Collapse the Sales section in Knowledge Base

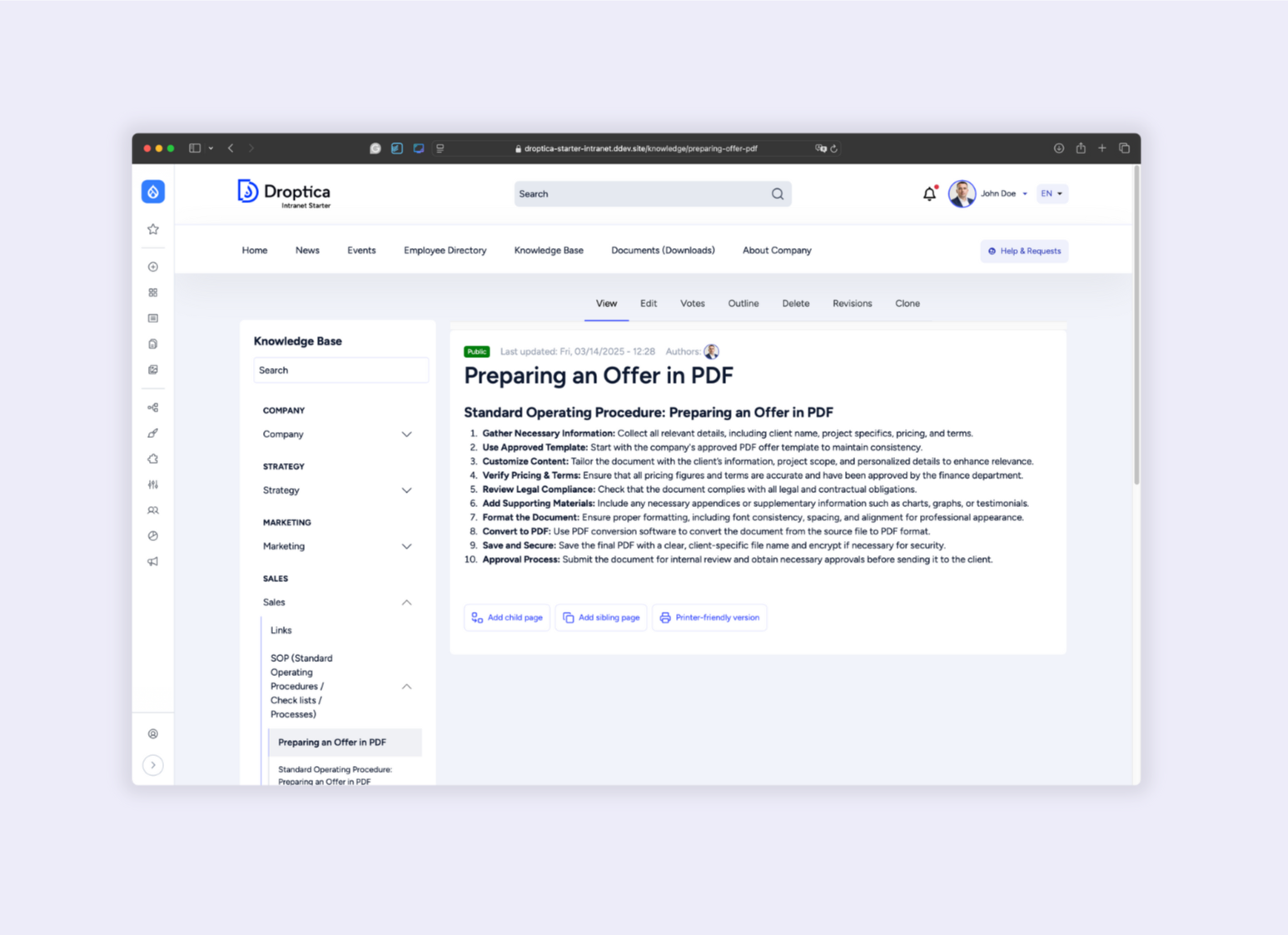click(407, 602)
